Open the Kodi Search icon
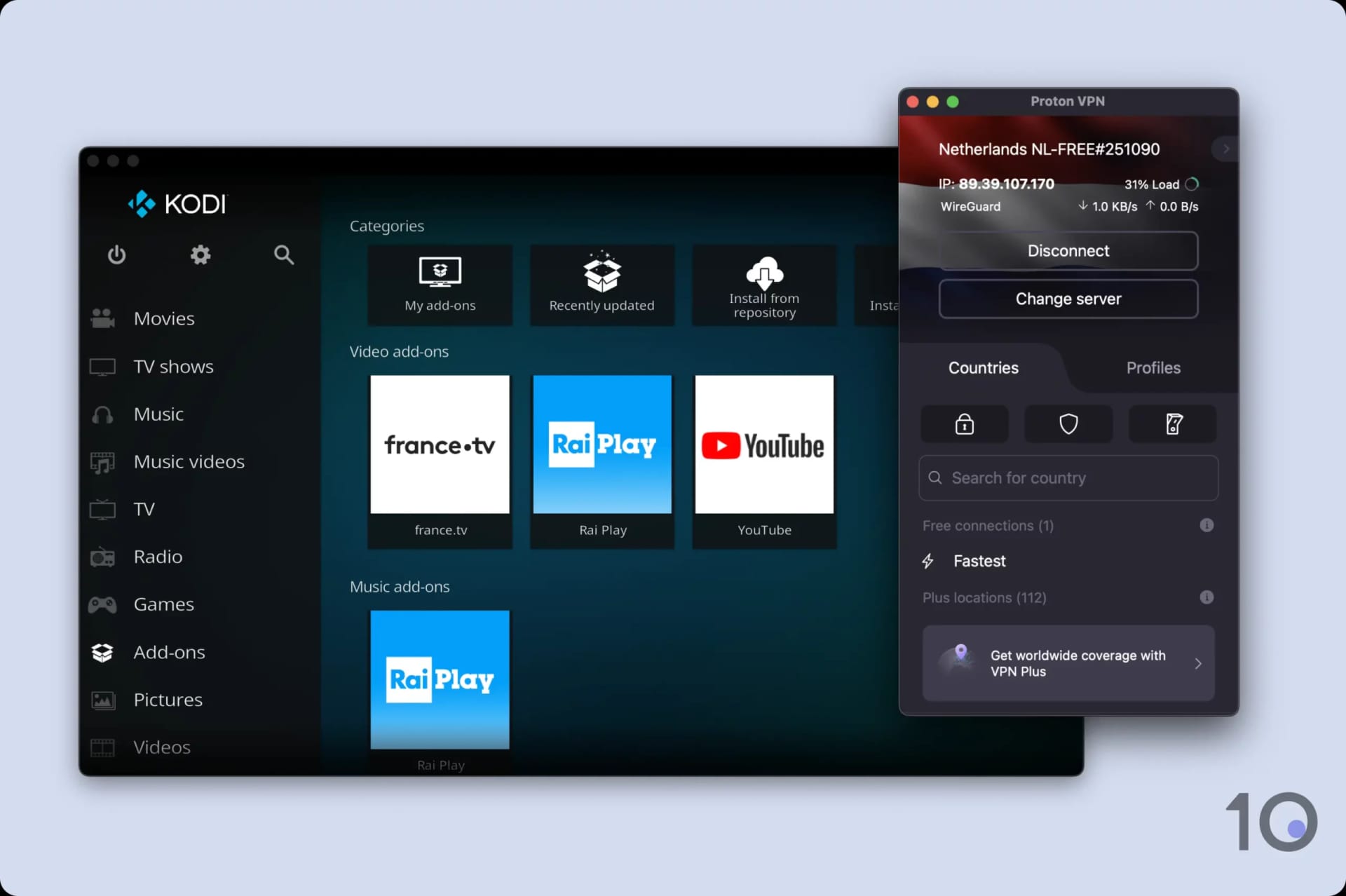 tap(284, 254)
